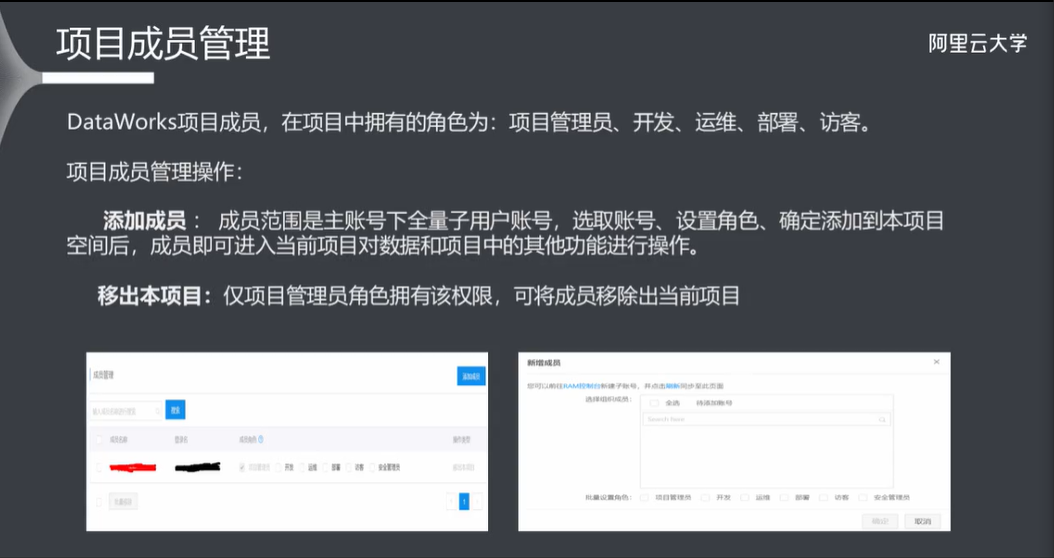The width and height of the screenshot is (1054, 558).
Task: Click the 新增成员 dialog title
Action: (544, 362)
